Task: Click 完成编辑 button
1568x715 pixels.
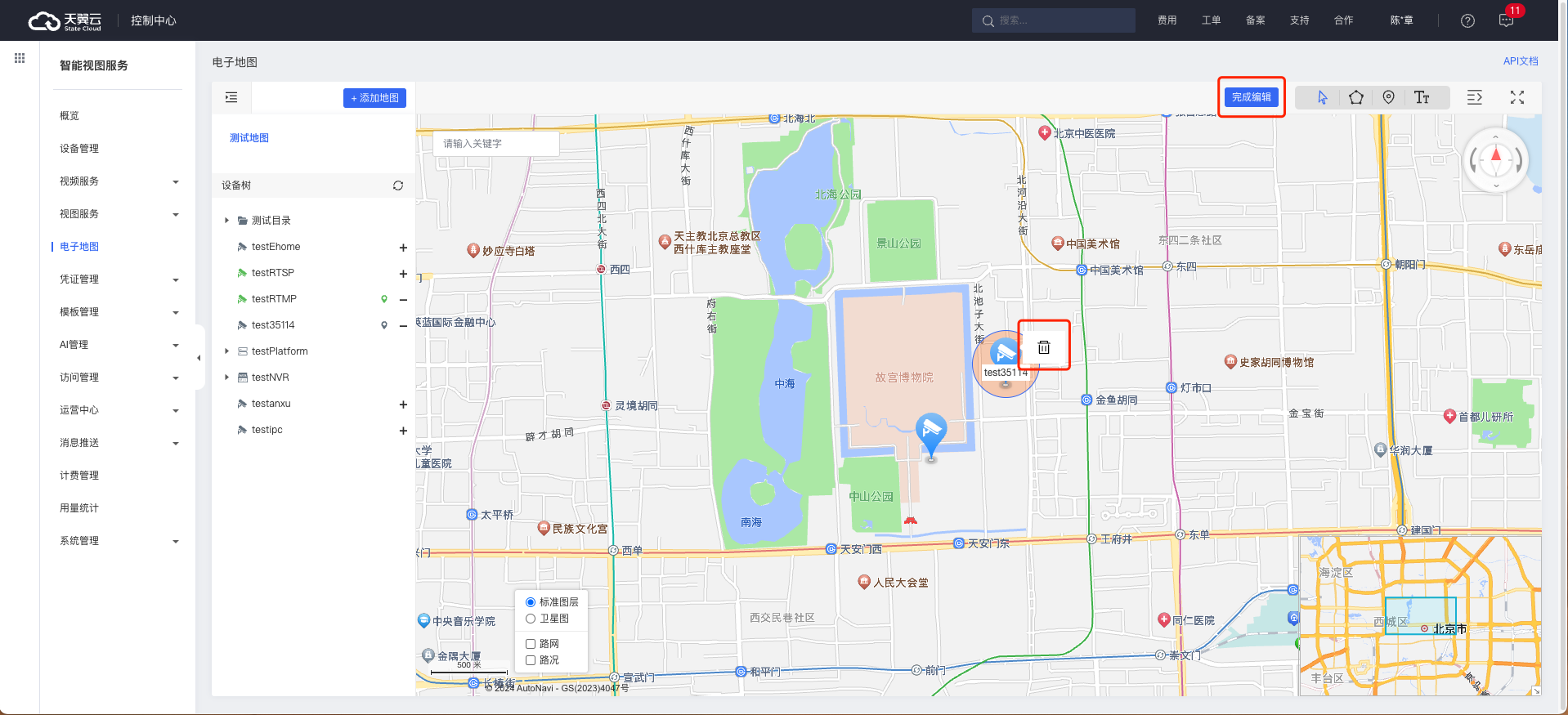Action: click(x=1252, y=97)
